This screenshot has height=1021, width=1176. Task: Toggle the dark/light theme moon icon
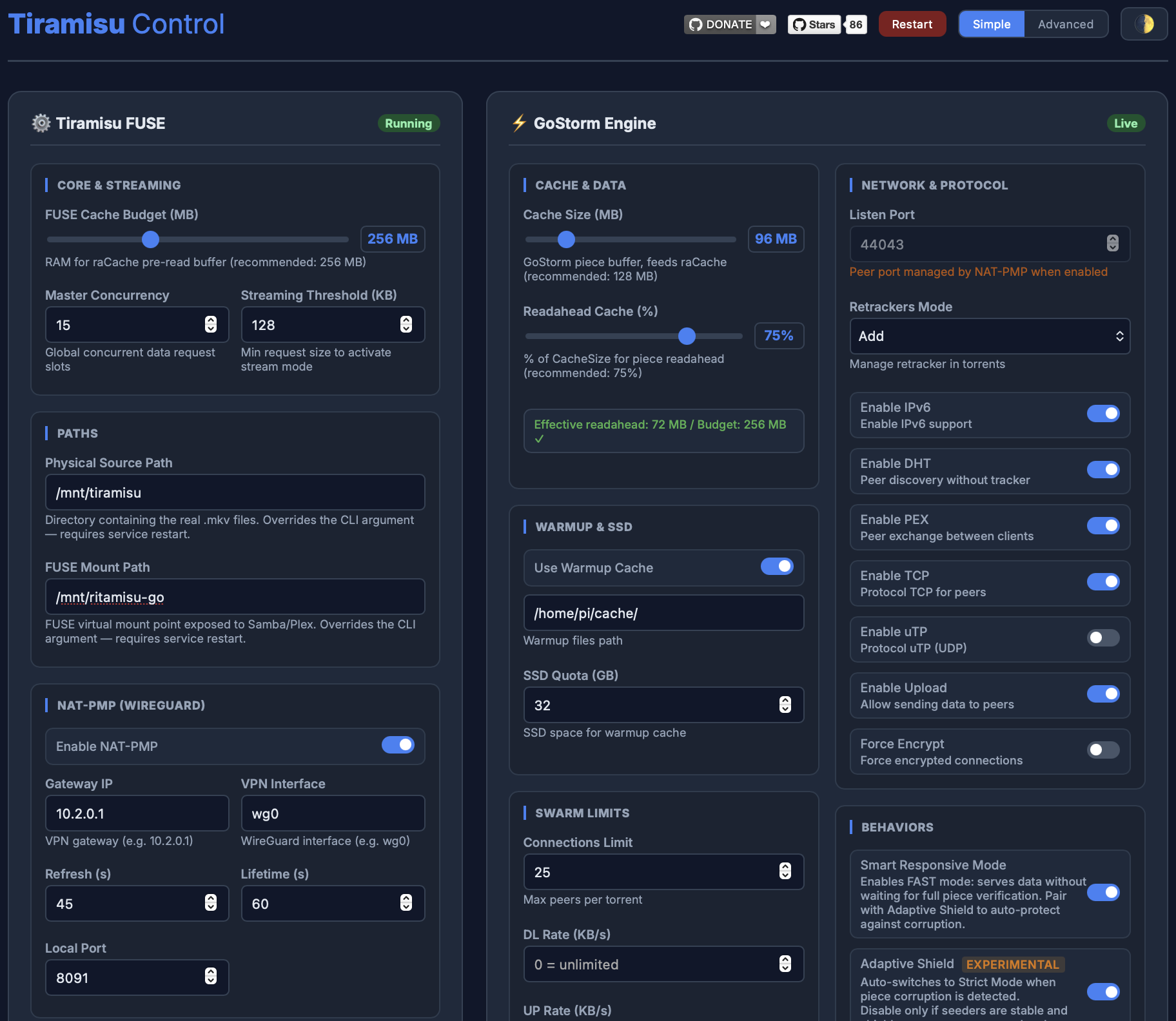(1144, 24)
